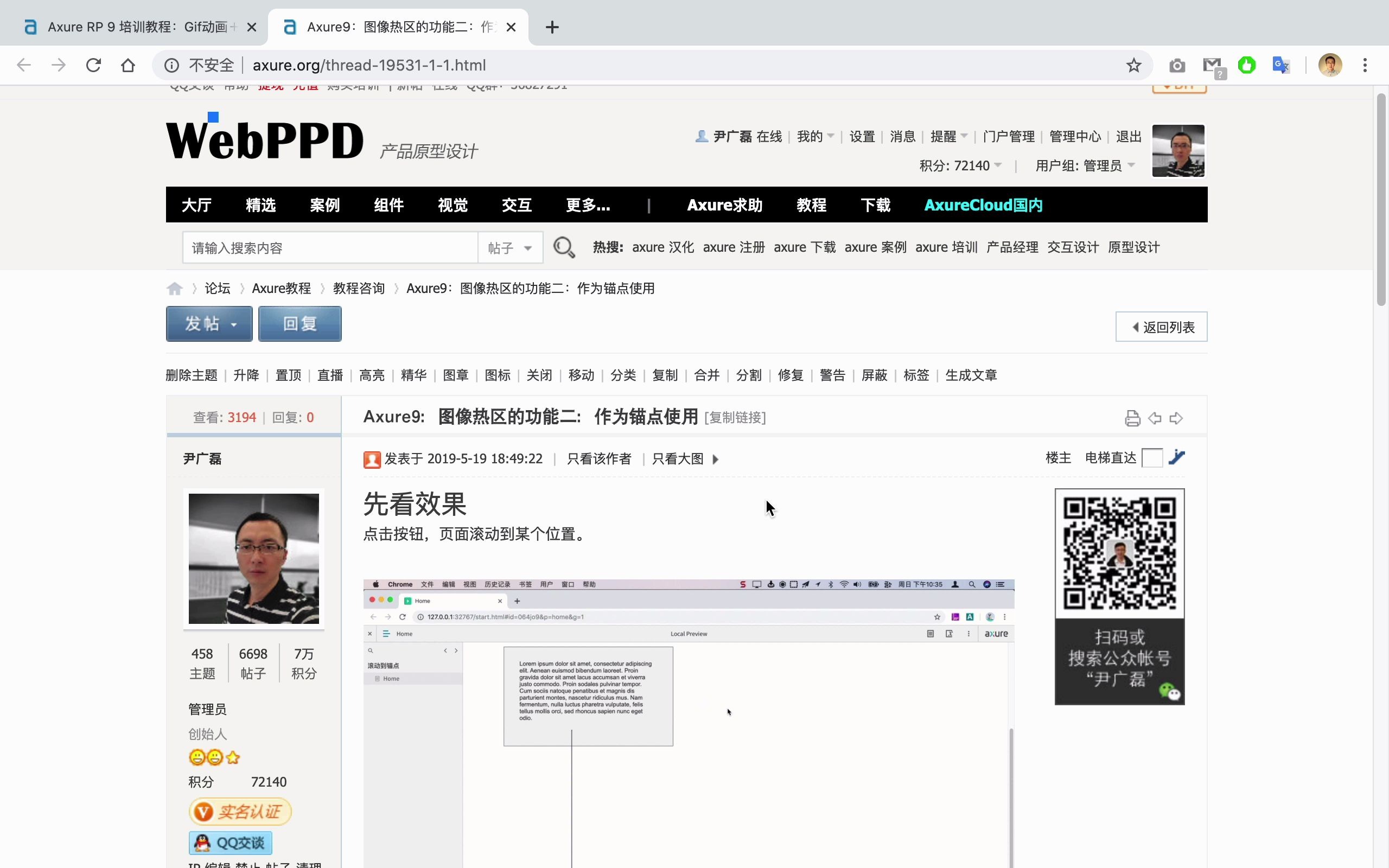This screenshot has width=1389, height=868.
Task: Go to previous thread arrow icon
Action: click(1155, 418)
